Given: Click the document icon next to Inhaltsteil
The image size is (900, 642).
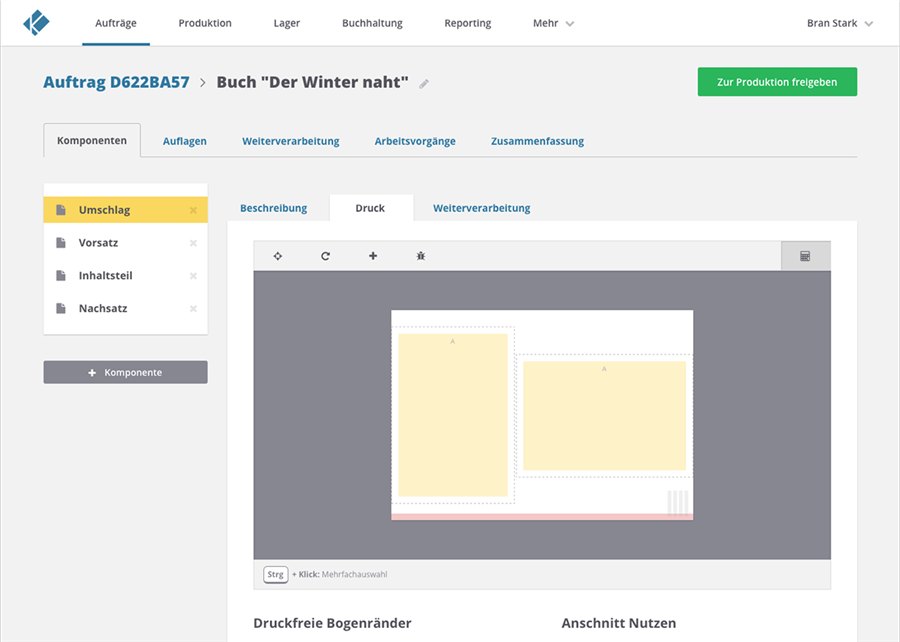Looking at the screenshot, I should 61,275.
